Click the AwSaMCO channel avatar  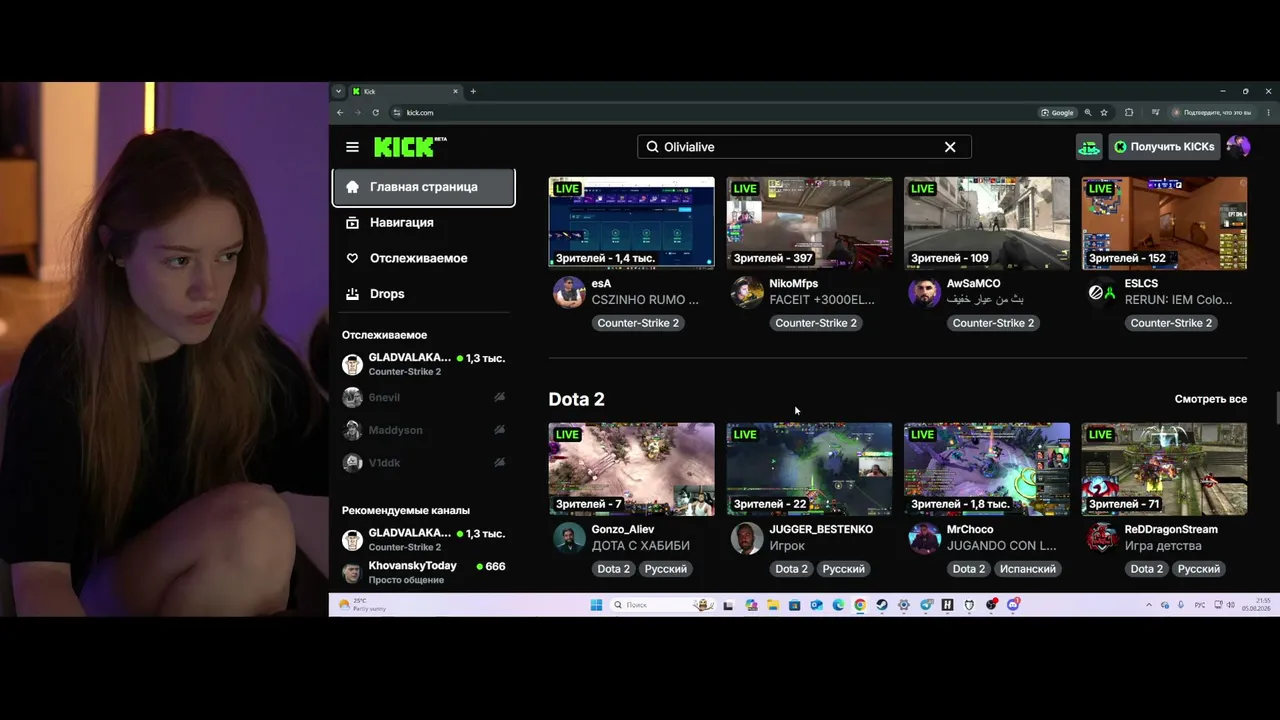pos(924,292)
